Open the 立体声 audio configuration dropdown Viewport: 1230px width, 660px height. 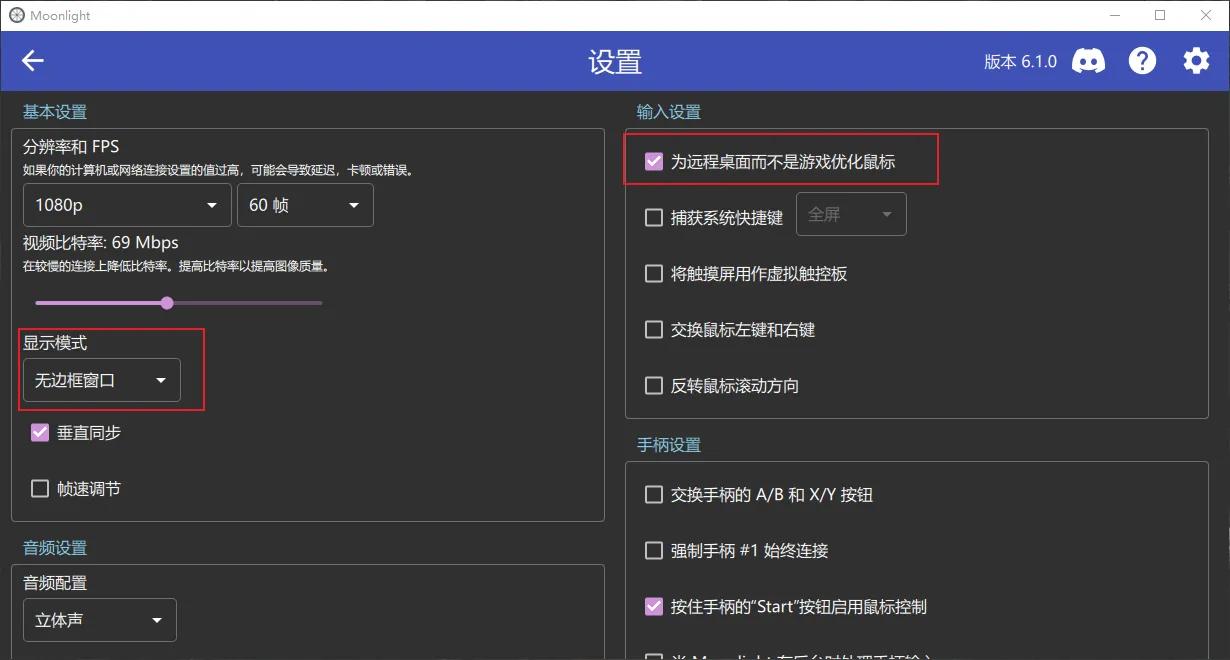99,620
